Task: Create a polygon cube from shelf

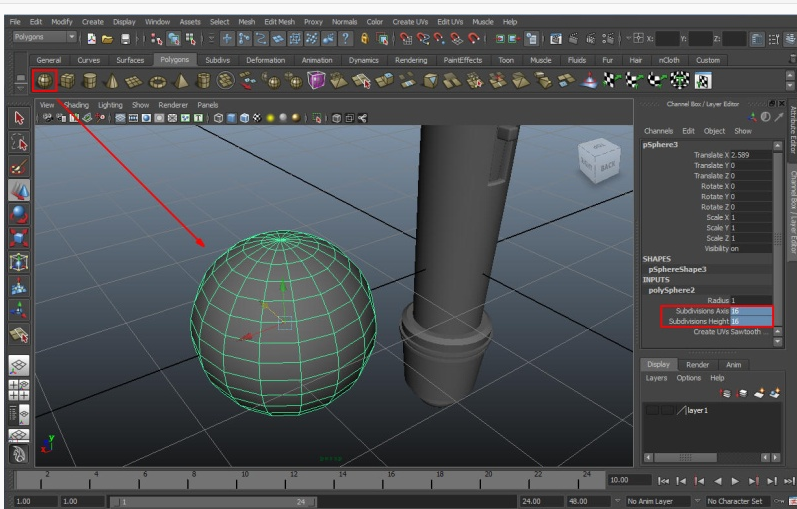Action: 68,81
